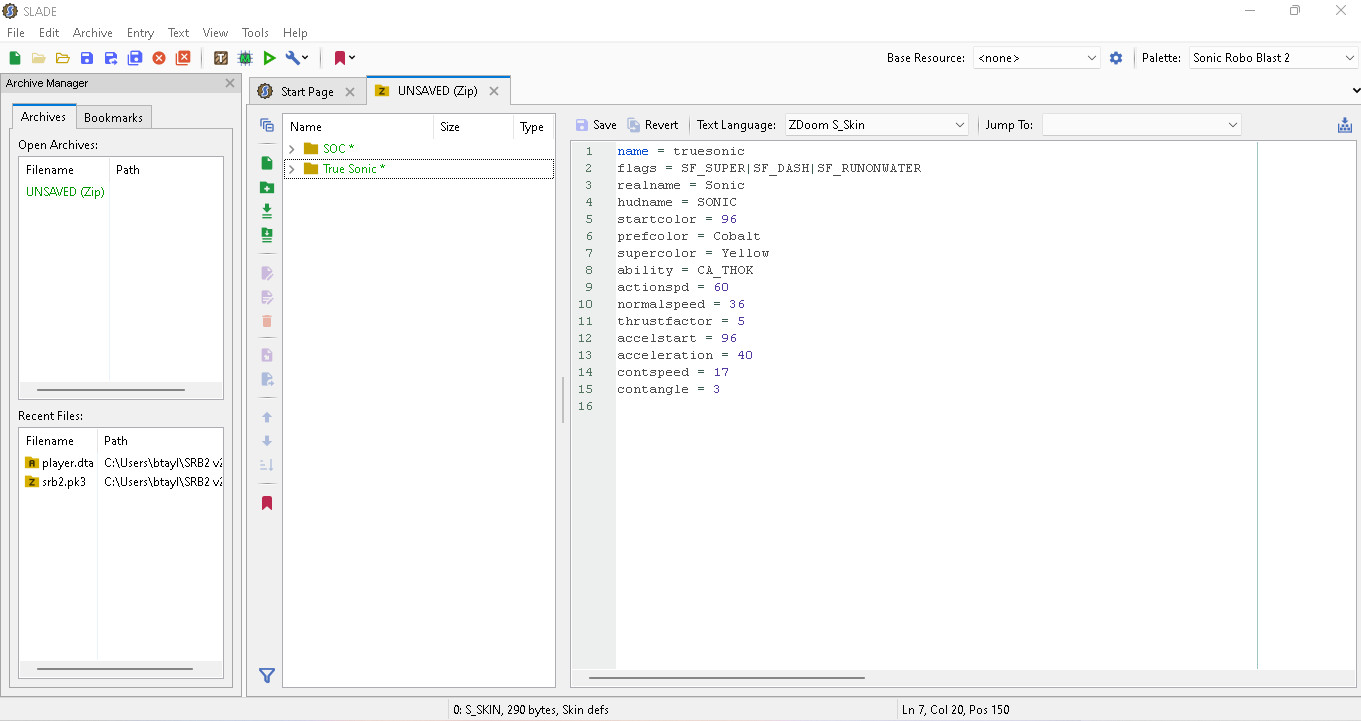The image size is (1361, 721).
Task: Click the green Run Archive play button
Action: coord(269,58)
